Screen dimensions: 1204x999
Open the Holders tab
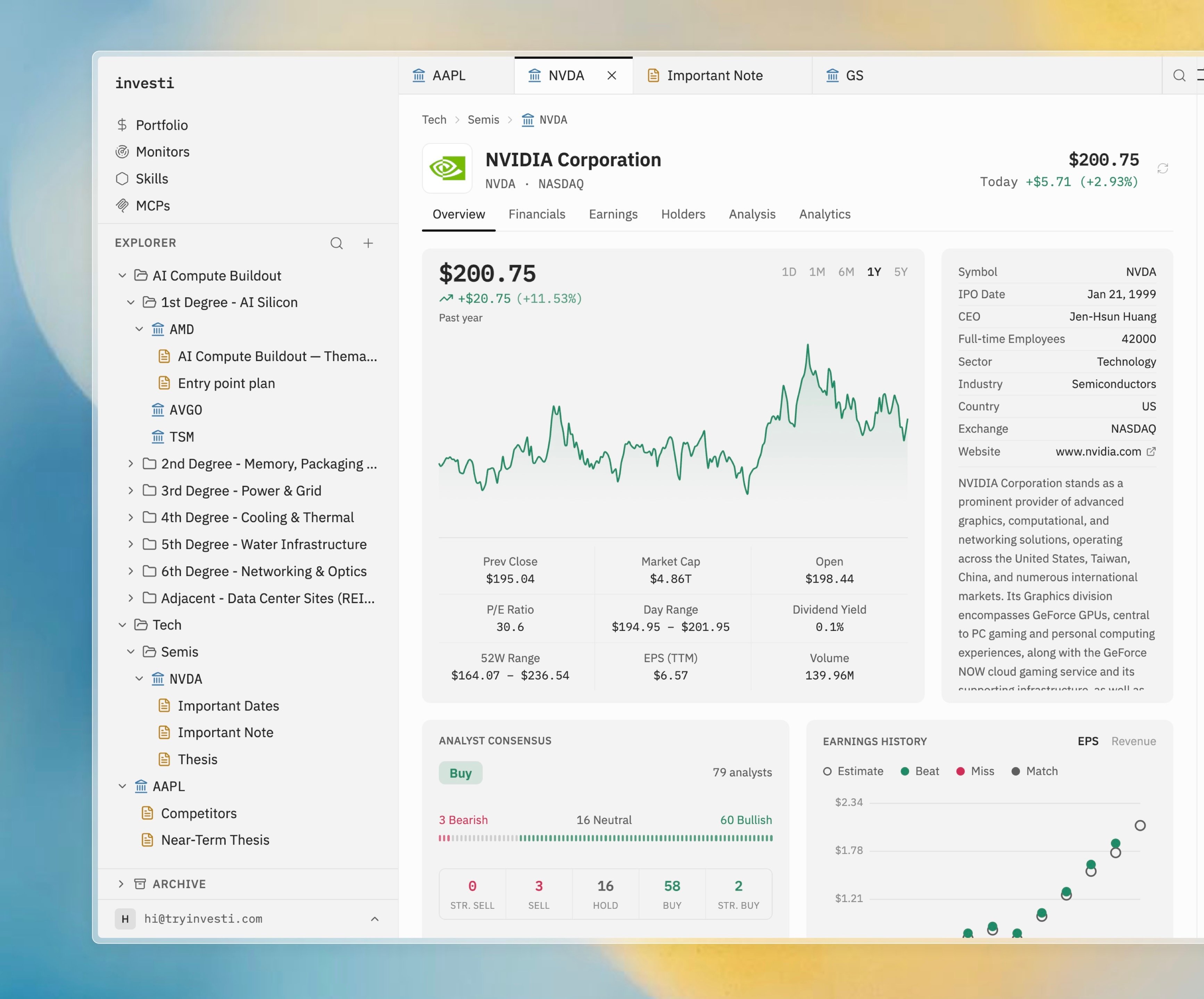coord(683,214)
